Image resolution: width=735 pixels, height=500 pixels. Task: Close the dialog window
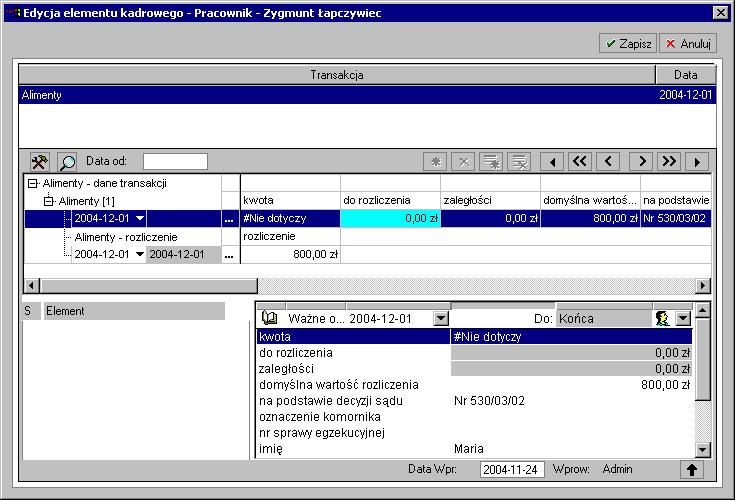[720, 13]
